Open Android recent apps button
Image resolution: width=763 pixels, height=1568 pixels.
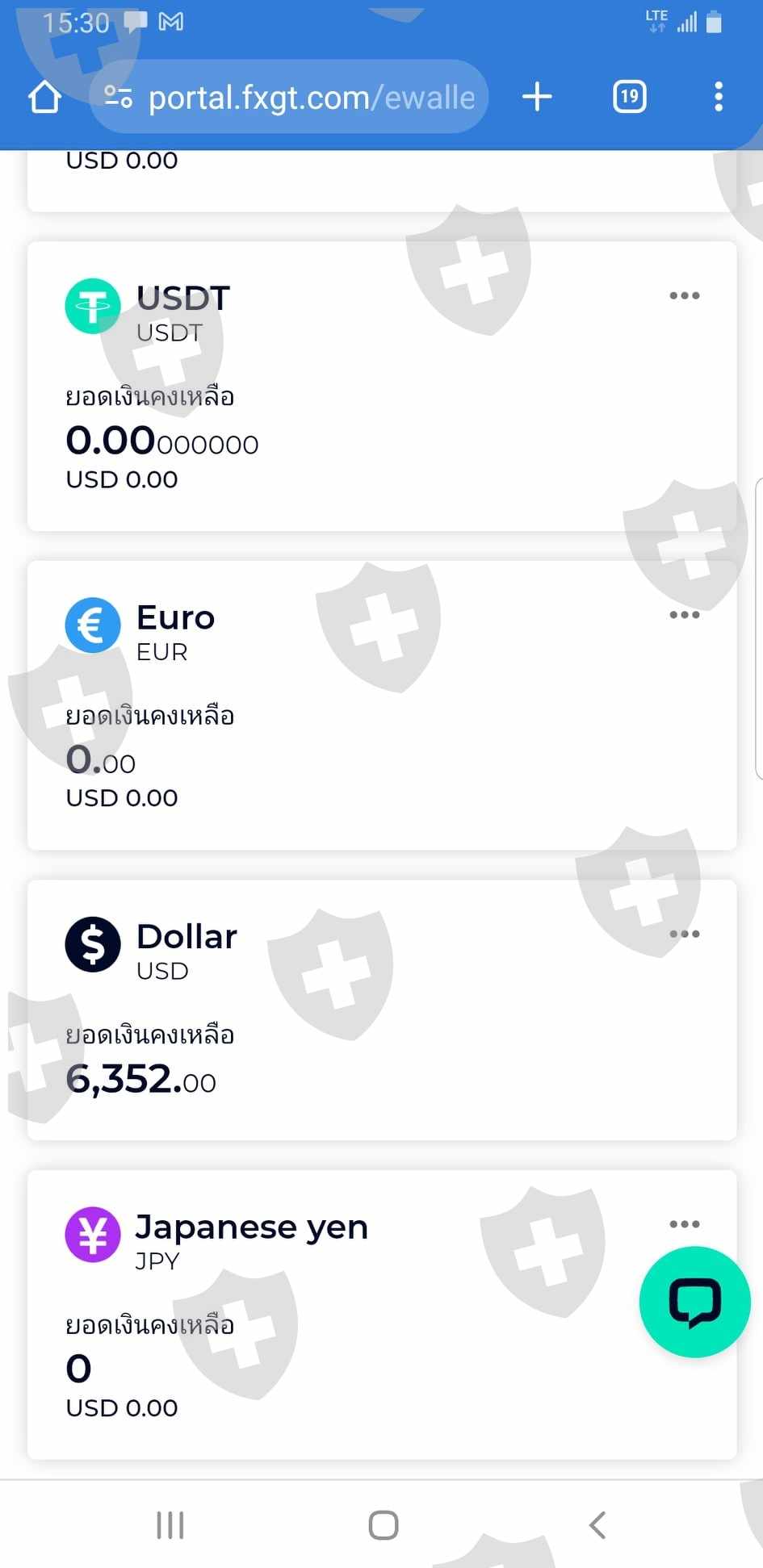(170, 1525)
